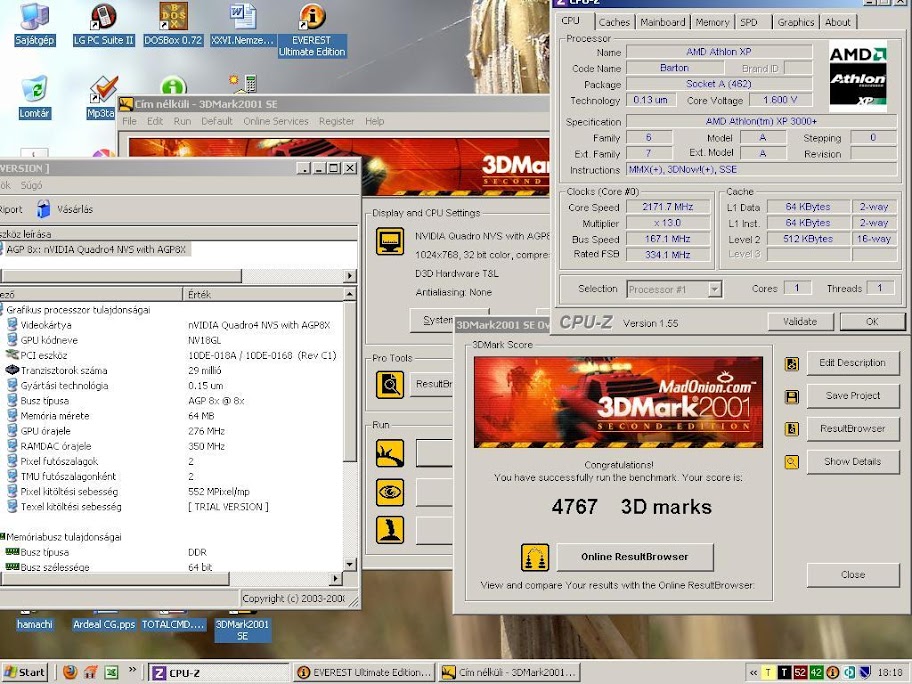Open the File menu in 3DMark2001 SE

(129, 121)
